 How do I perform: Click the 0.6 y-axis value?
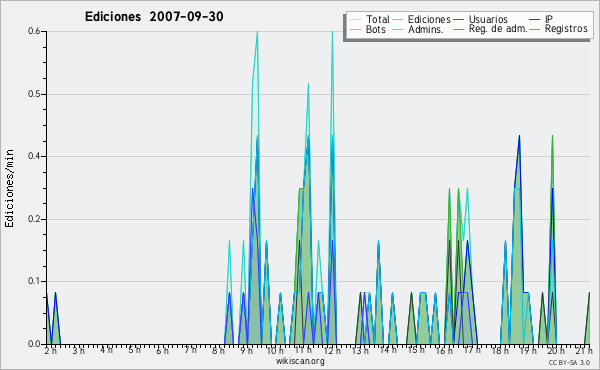pos(34,31)
